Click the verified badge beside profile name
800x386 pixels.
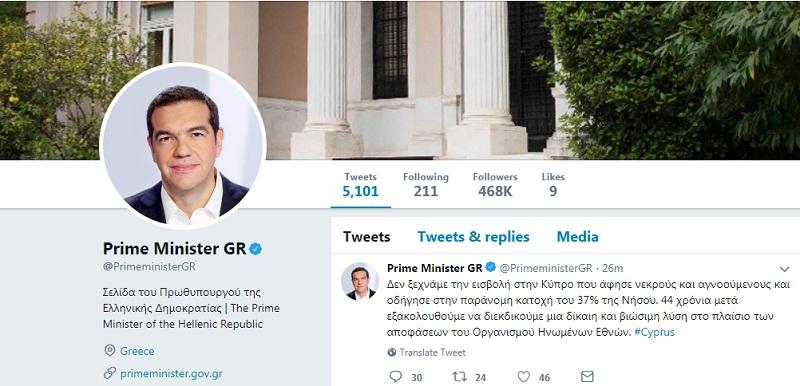pos(255,249)
